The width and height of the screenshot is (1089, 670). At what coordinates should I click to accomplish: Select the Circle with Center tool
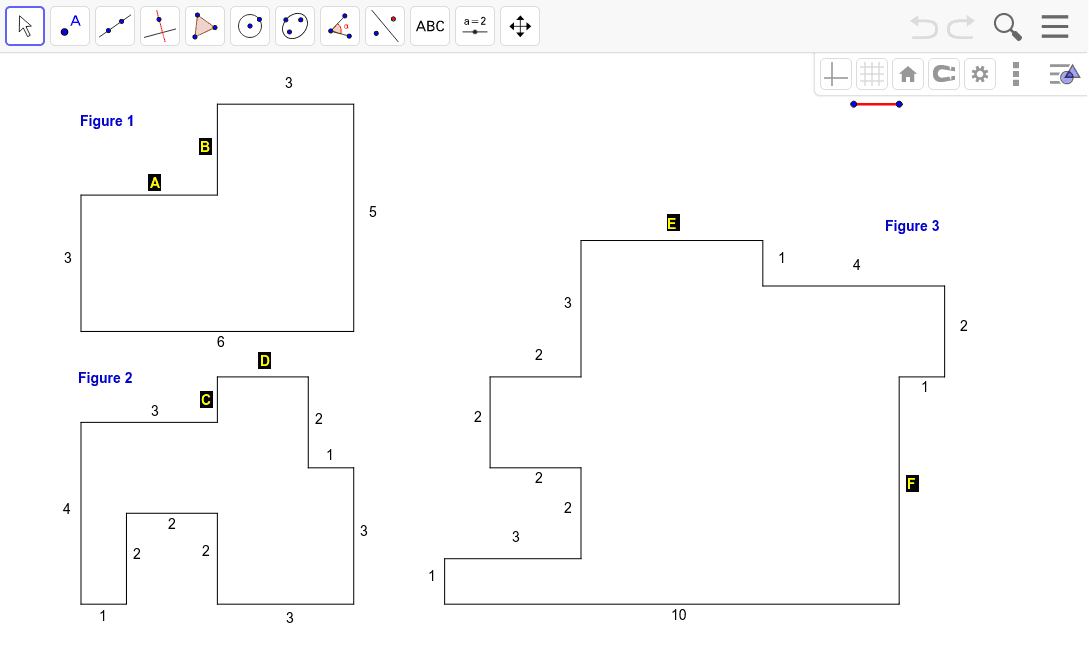[x=250, y=26]
